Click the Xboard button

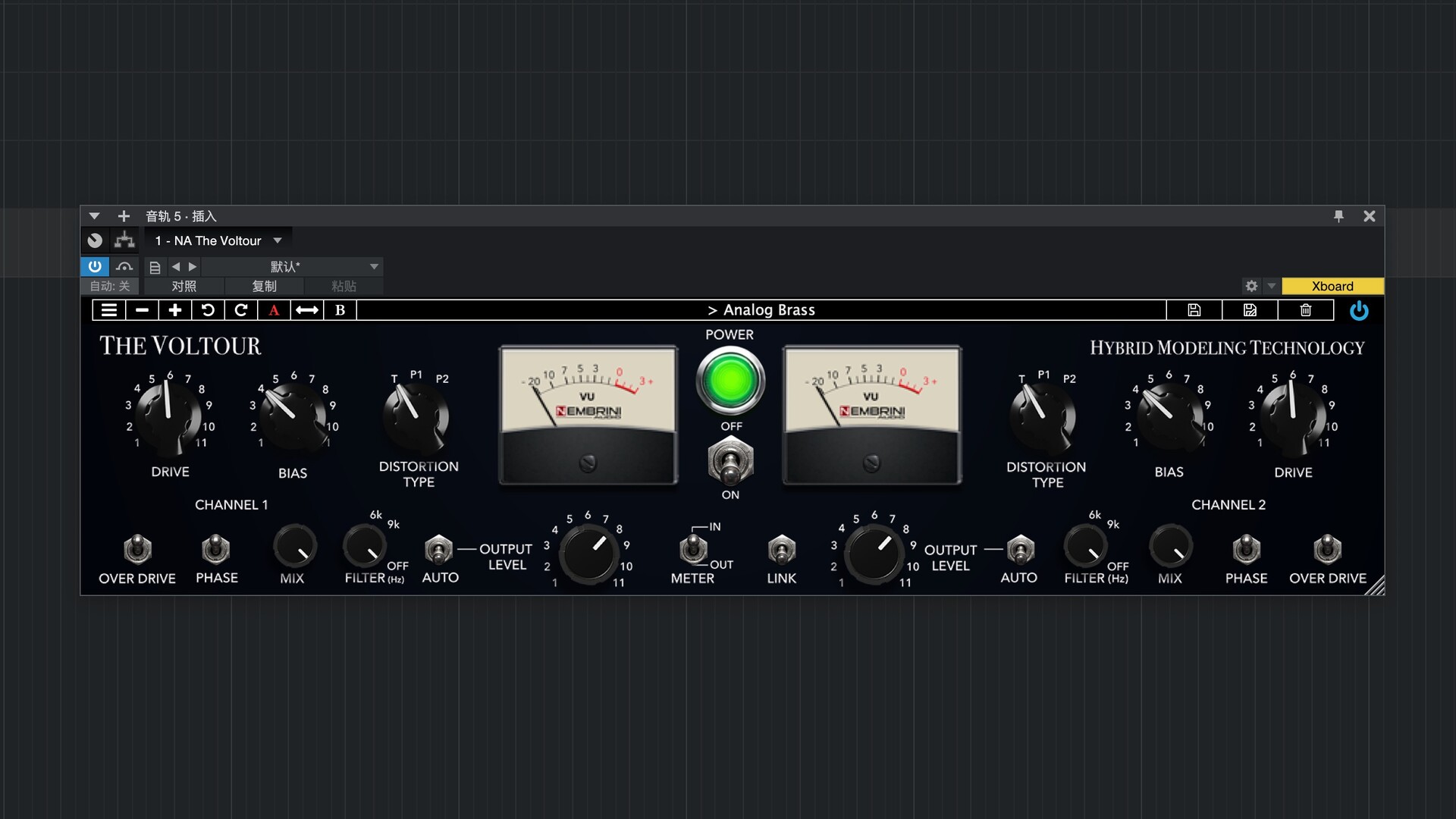(1332, 286)
